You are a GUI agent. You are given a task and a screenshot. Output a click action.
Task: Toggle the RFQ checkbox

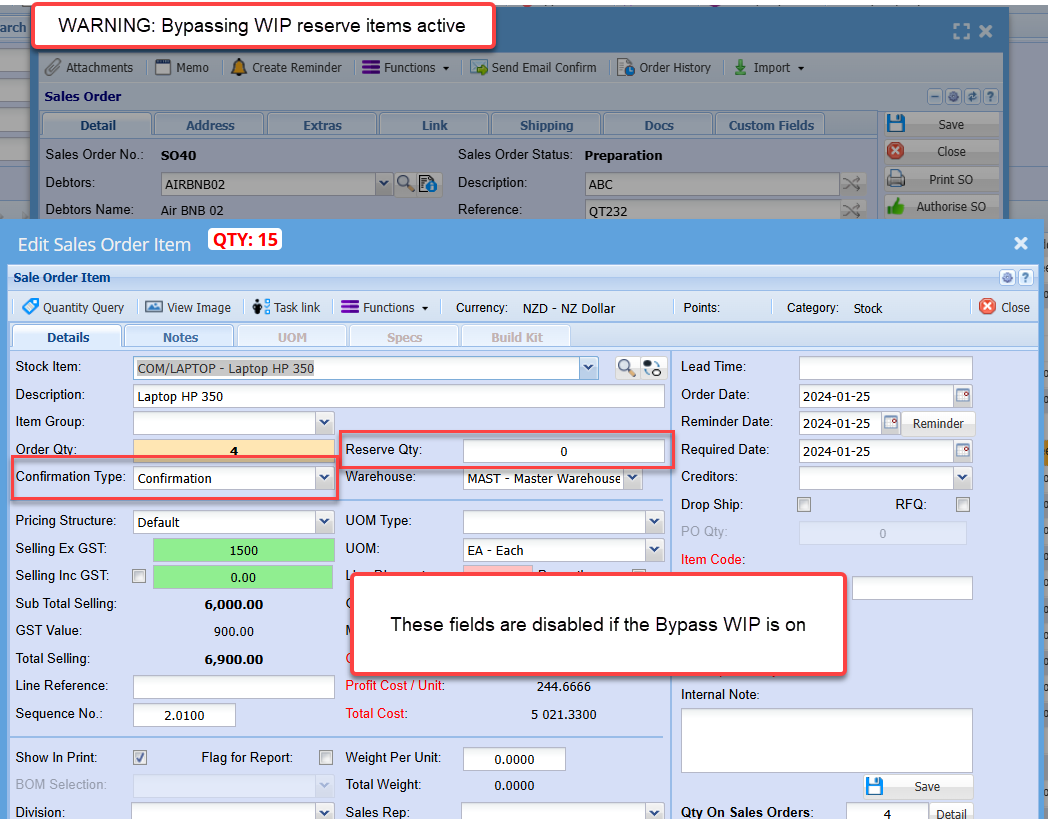coord(963,505)
